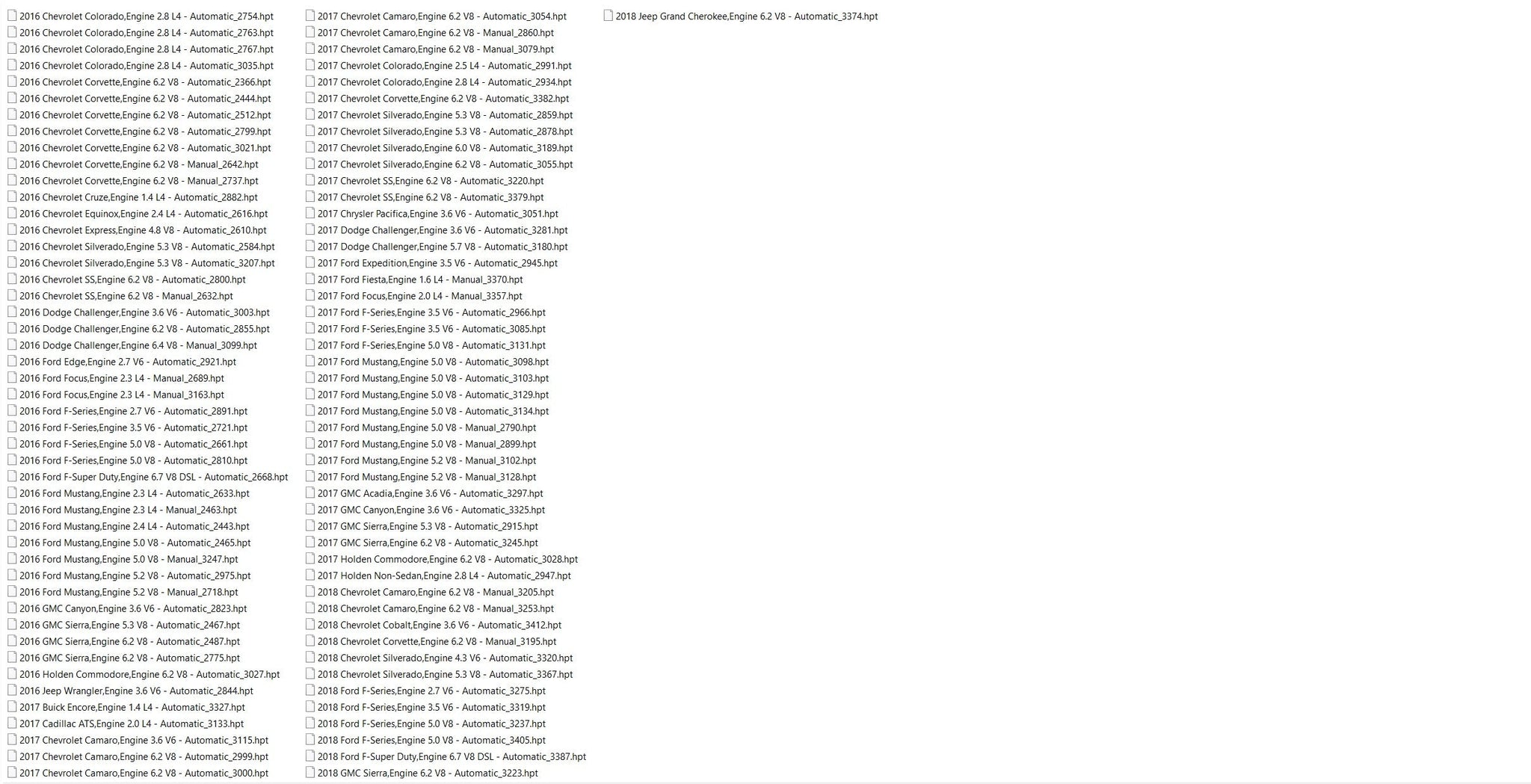Select icon of 2017 GMC Acadia Automatic_3297.hpt

pos(310,493)
